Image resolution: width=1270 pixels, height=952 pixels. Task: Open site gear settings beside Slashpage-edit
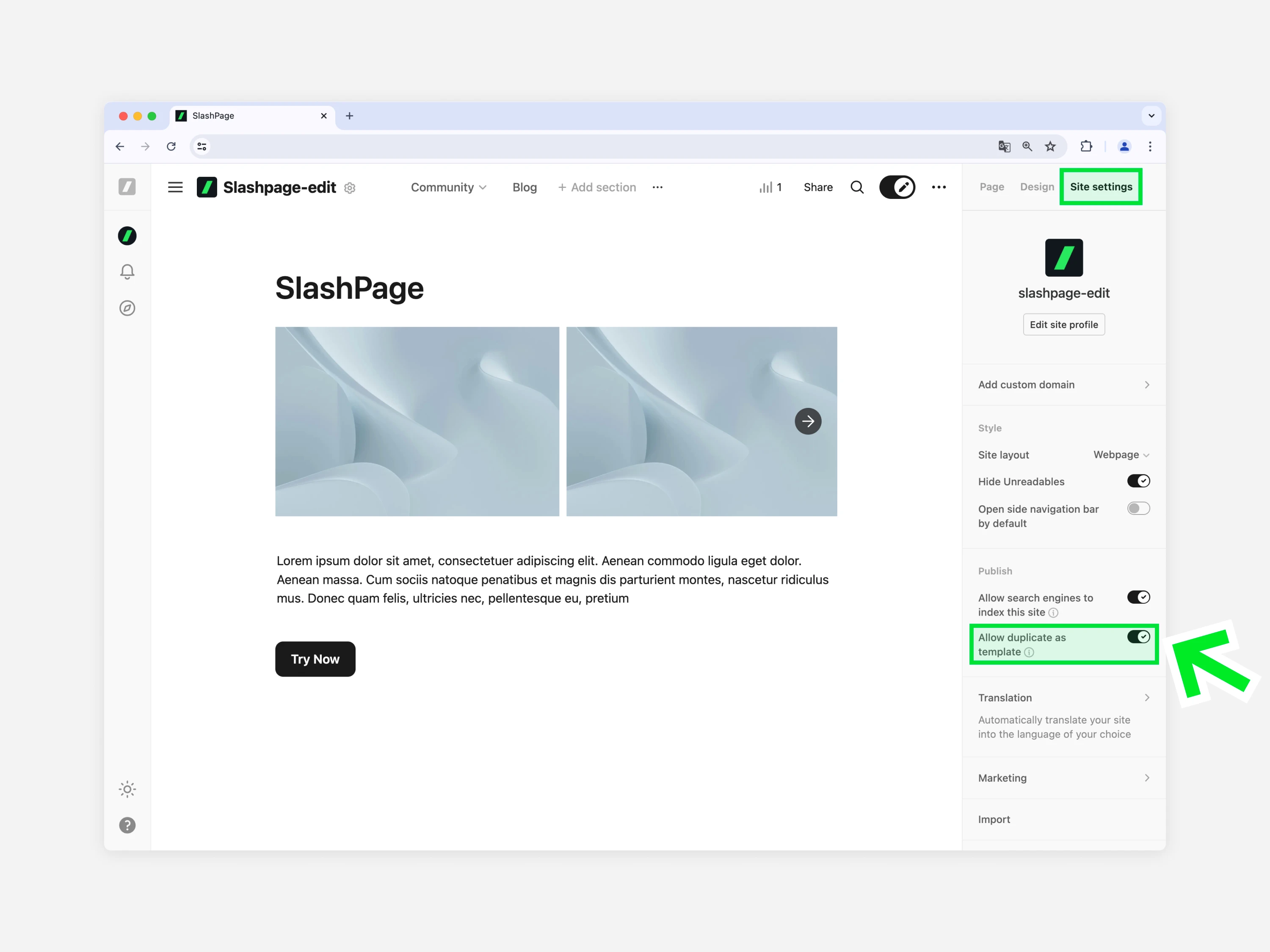pyautogui.click(x=350, y=187)
